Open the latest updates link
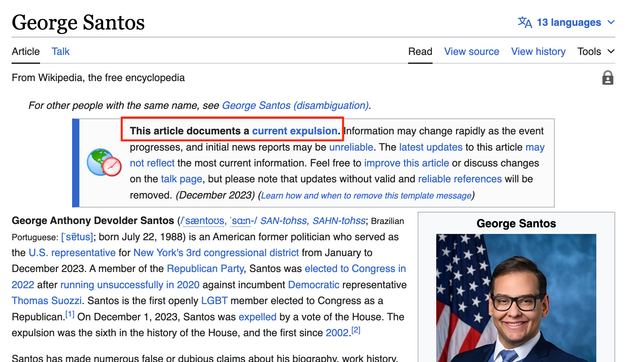This screenshot has width=637, height=362. [431, 147]
